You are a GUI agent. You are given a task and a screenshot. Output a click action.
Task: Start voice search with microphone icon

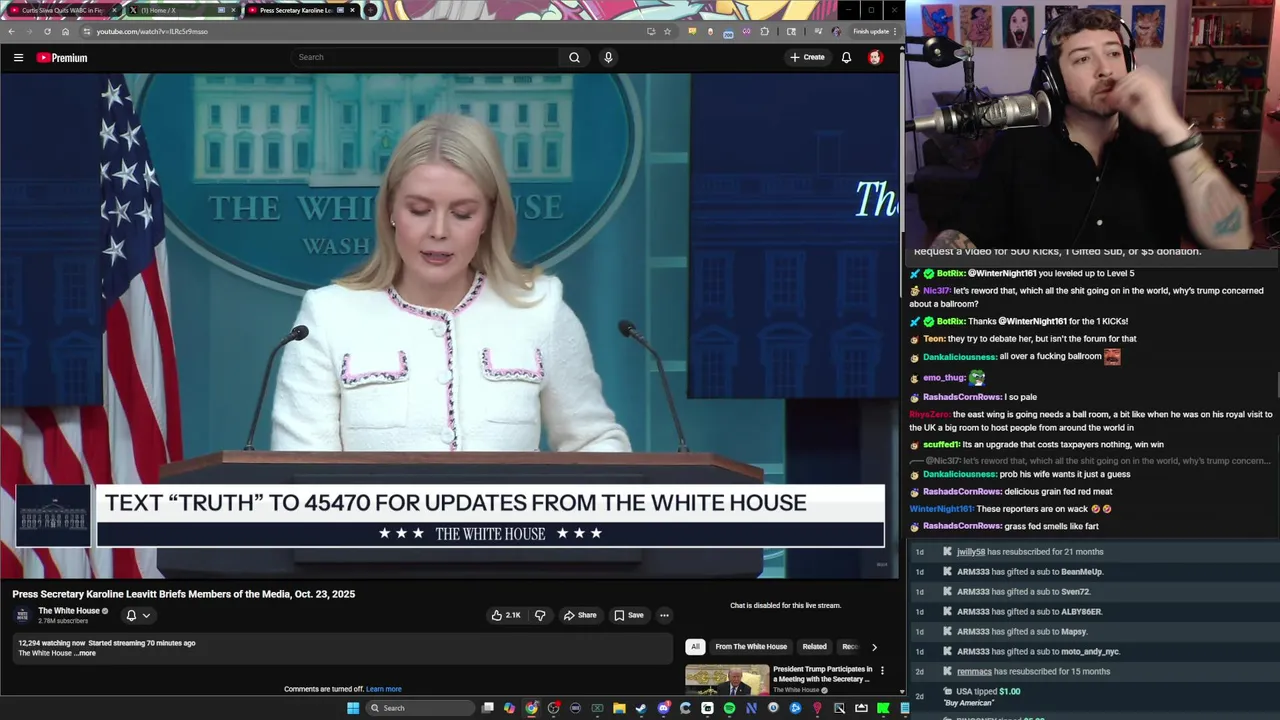click(x=608, y=57)
